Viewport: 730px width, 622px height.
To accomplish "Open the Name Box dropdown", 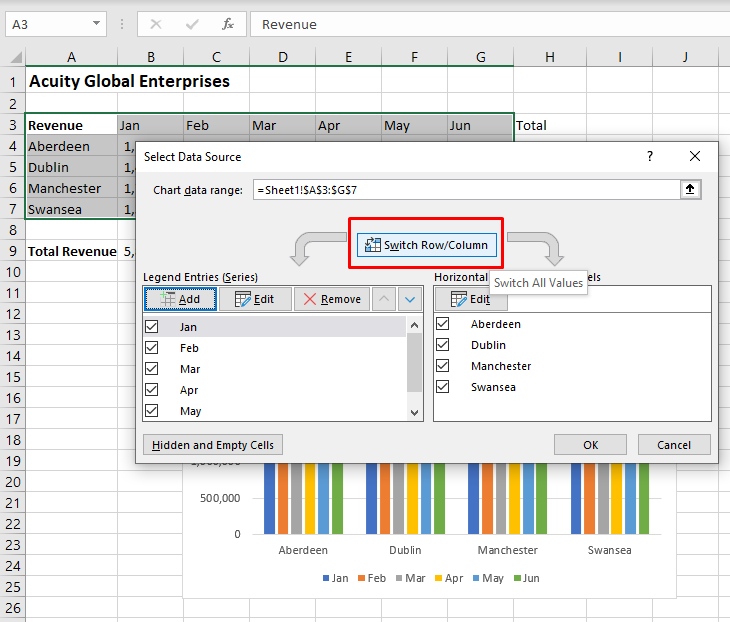I will point(96,23).
